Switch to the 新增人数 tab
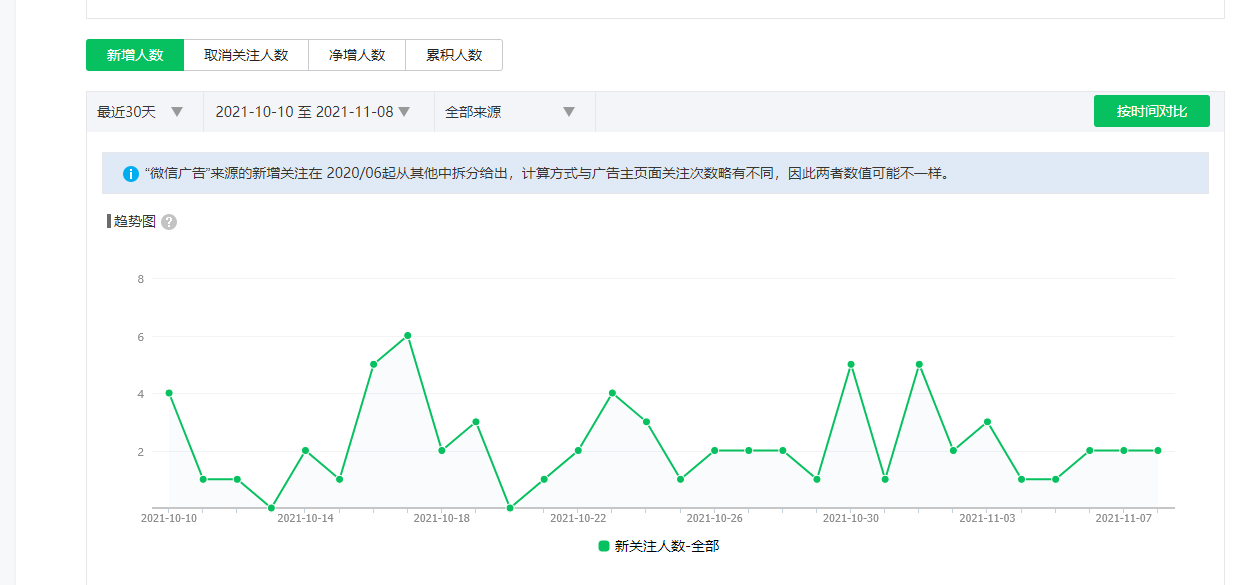1257x585 pixels. click(135, 55)
